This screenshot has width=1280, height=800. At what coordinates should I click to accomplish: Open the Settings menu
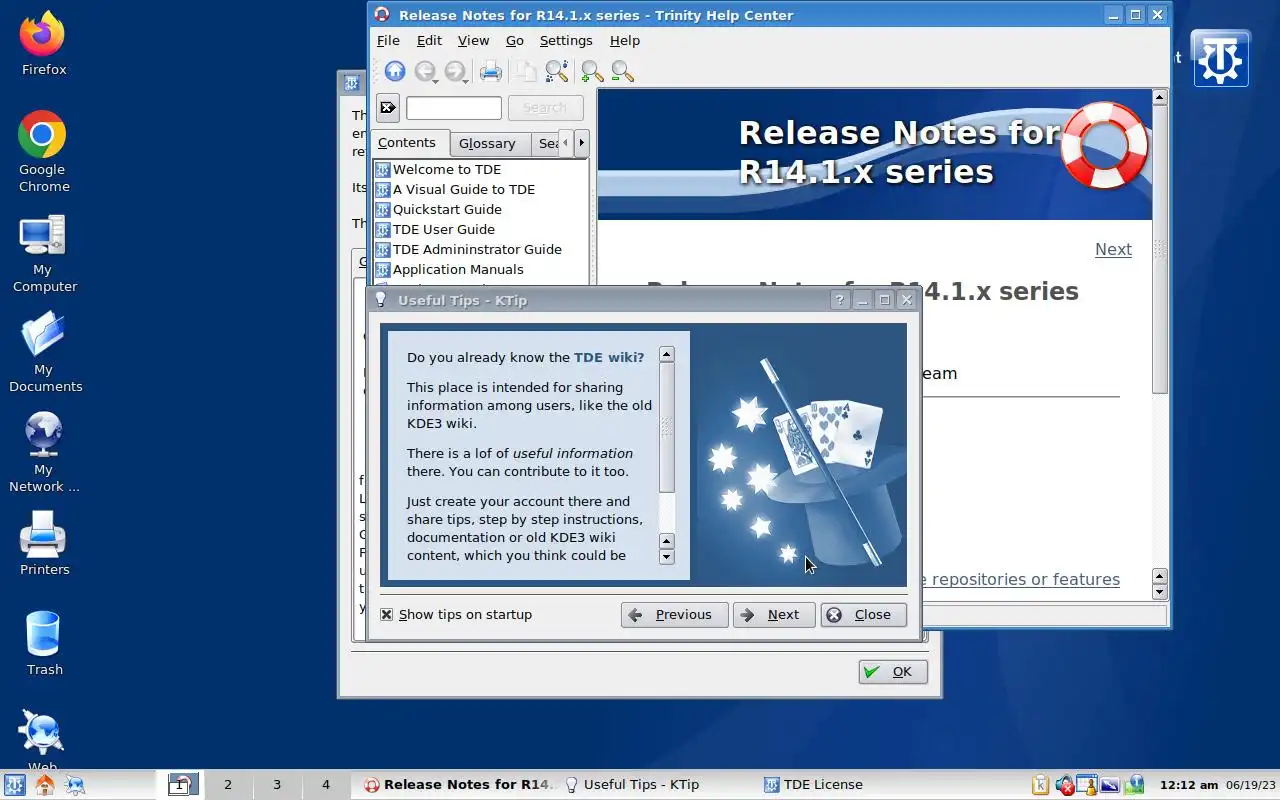pyautogui.click(x=566, y=40)
